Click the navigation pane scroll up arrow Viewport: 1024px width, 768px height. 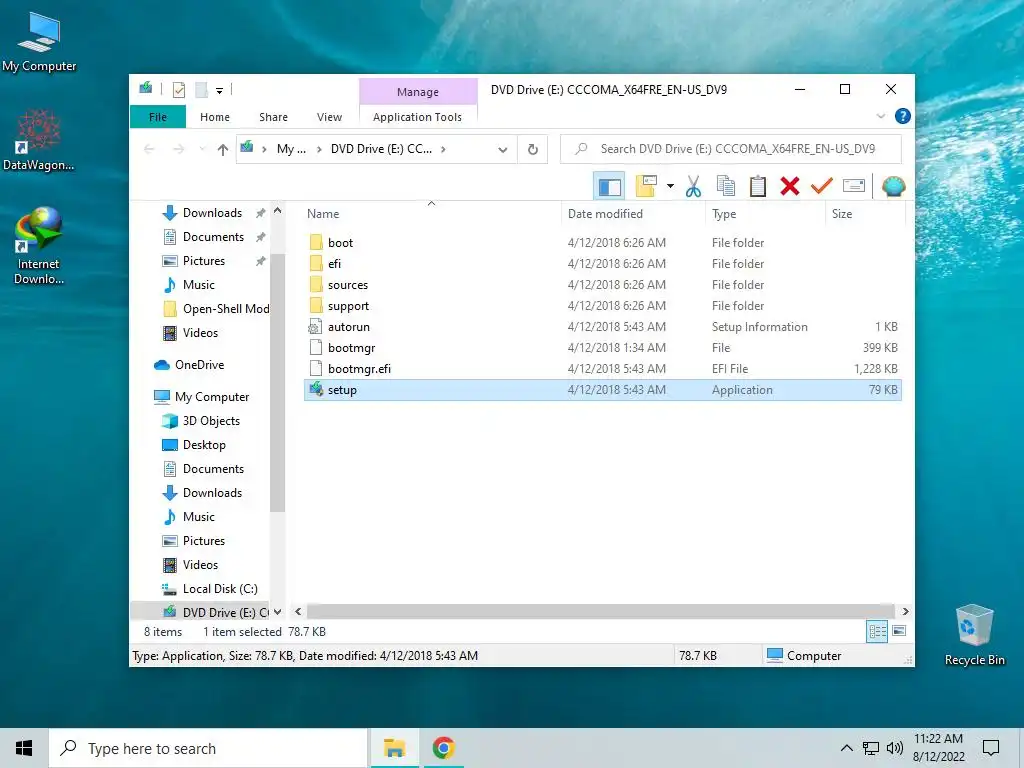tap(278, 211)
